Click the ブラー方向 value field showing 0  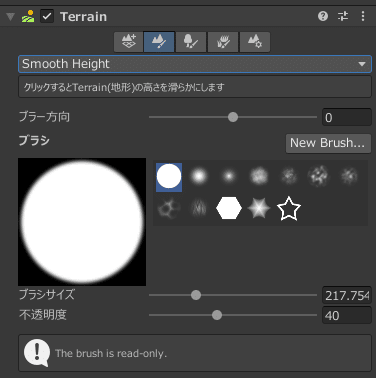click(347, 117)
